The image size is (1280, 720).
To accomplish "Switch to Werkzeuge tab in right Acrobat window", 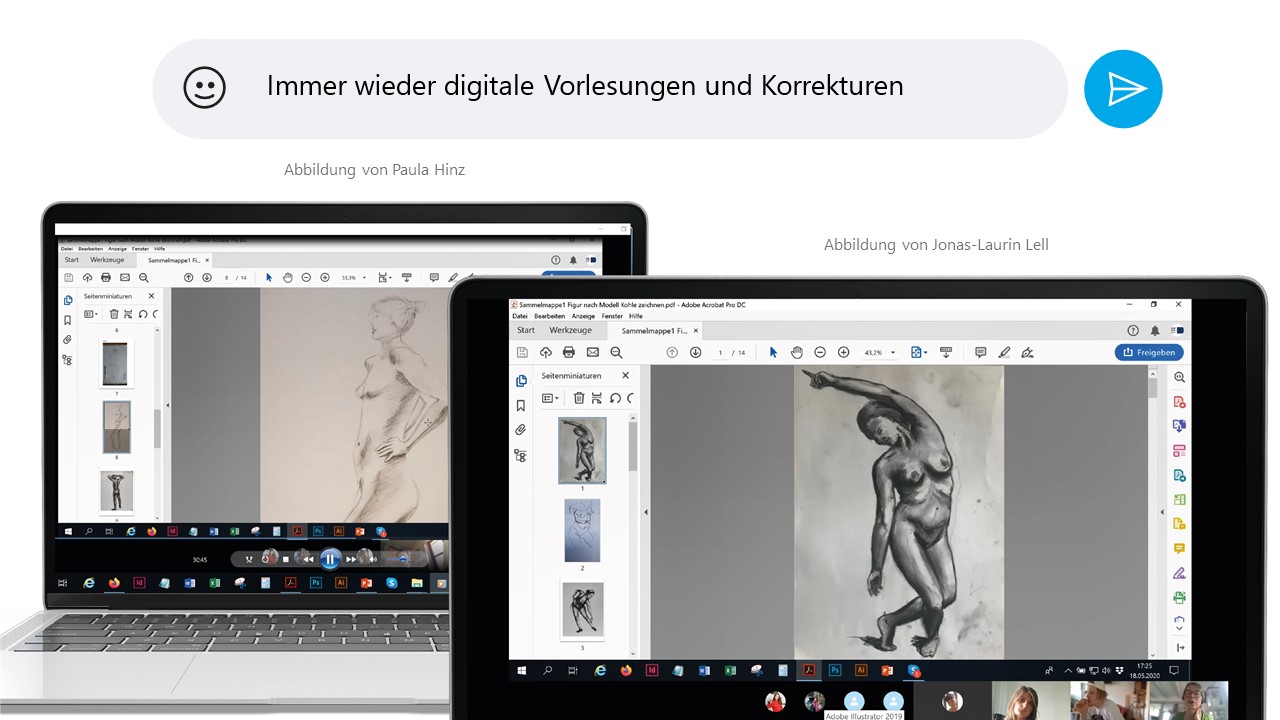I will click(x=570, y=330).
